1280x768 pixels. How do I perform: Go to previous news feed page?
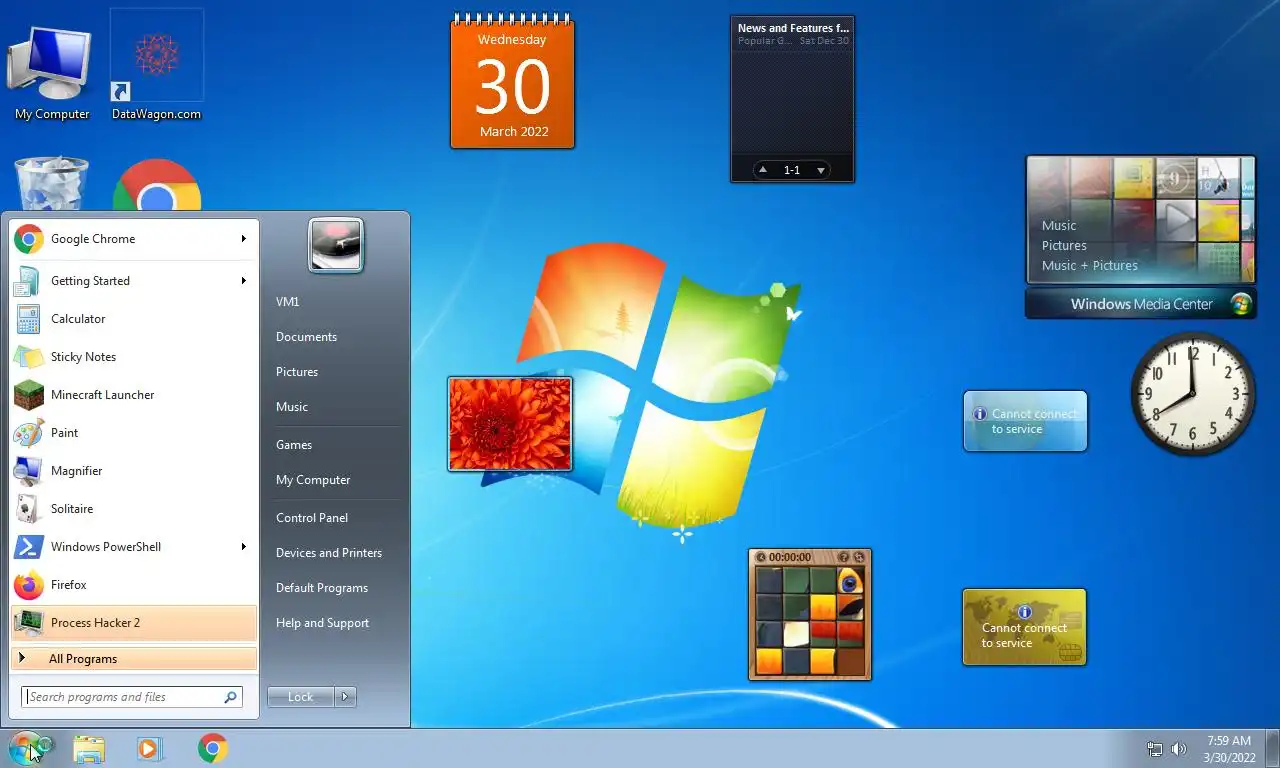(763, 170)
